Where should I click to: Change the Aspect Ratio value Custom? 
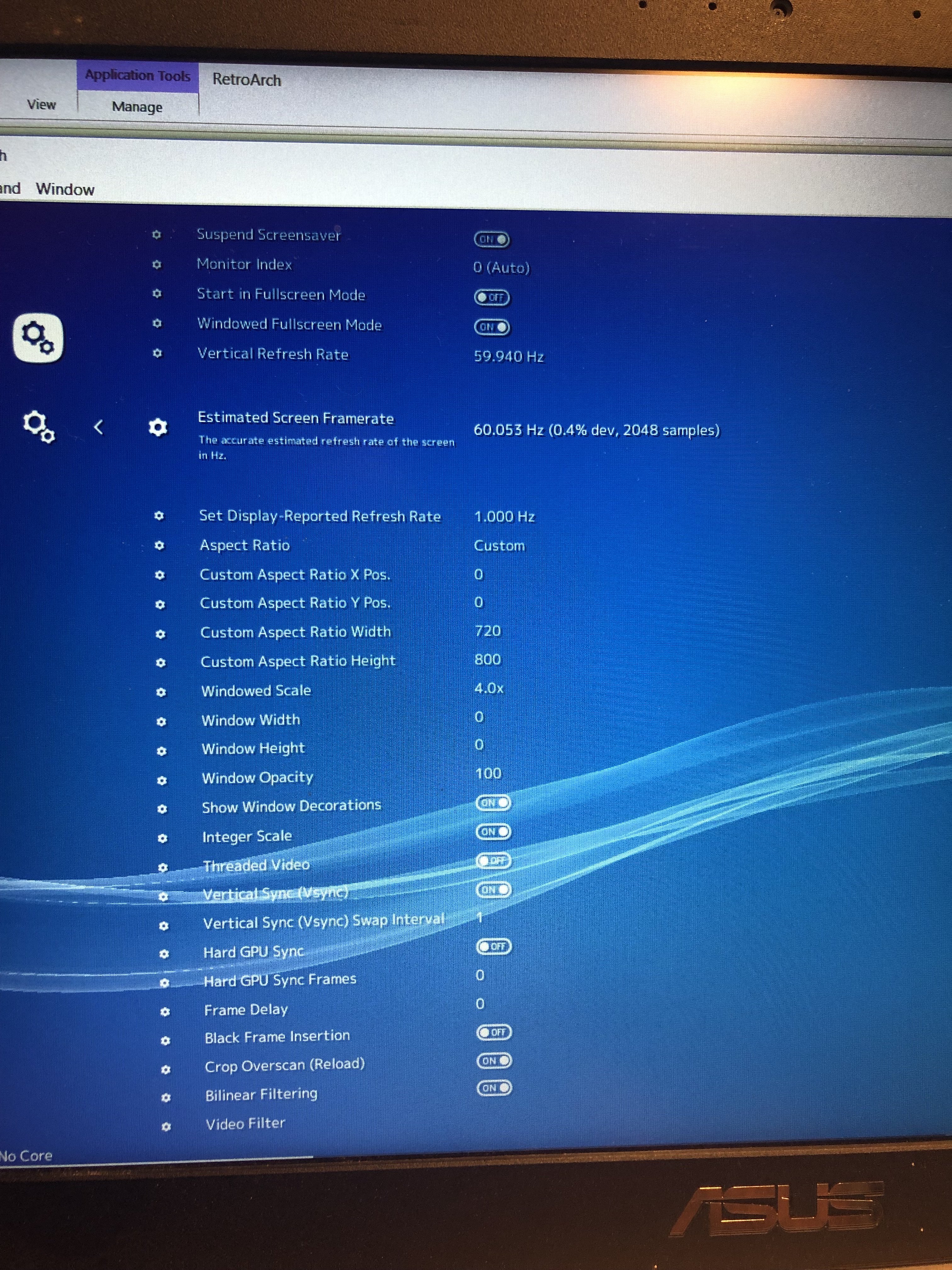tap(499, 546)
